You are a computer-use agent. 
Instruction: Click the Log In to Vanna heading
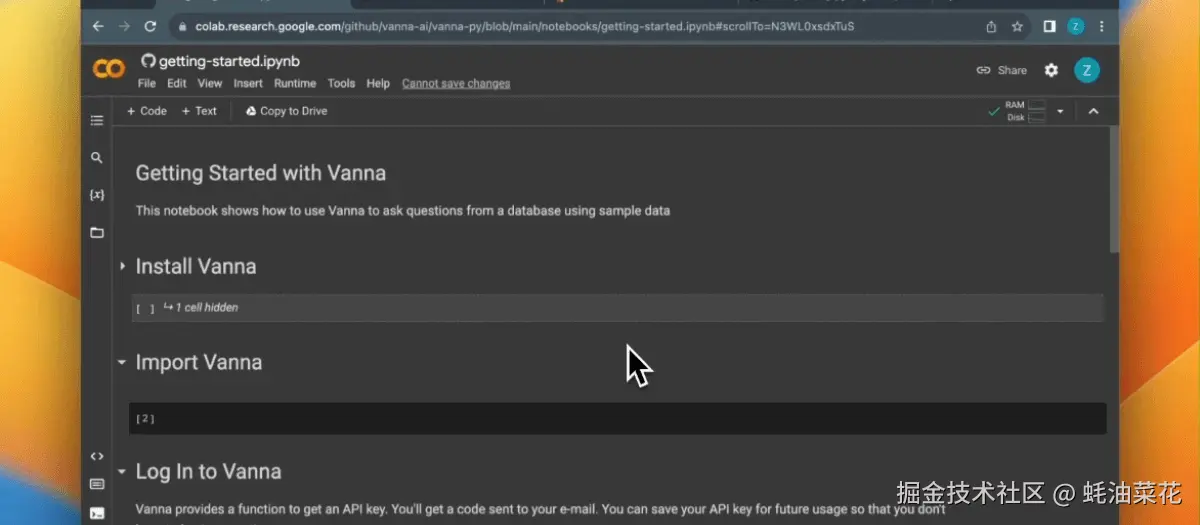pyautogui.click(x=208, y=471)
